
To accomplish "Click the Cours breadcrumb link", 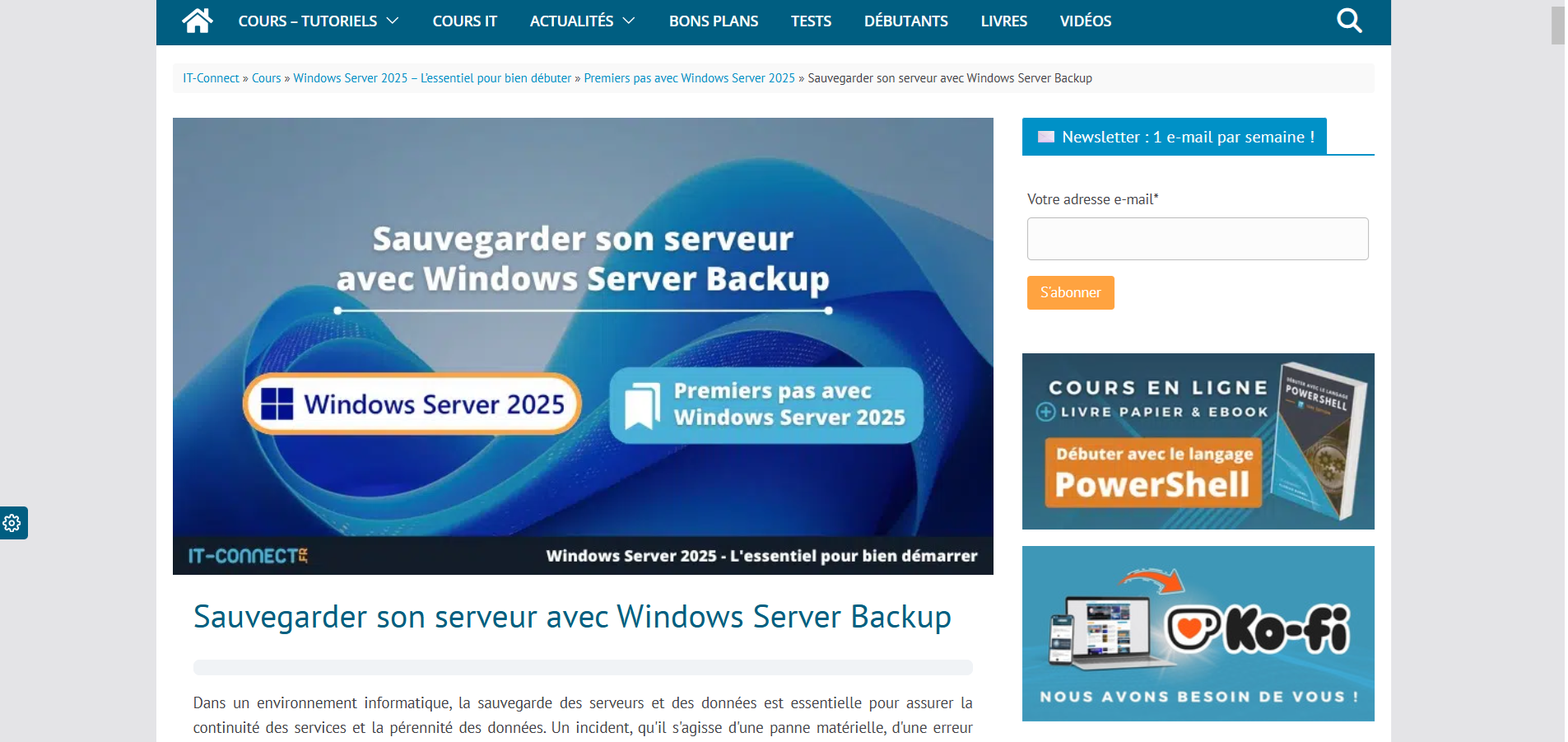I will (x=267, y=78).
